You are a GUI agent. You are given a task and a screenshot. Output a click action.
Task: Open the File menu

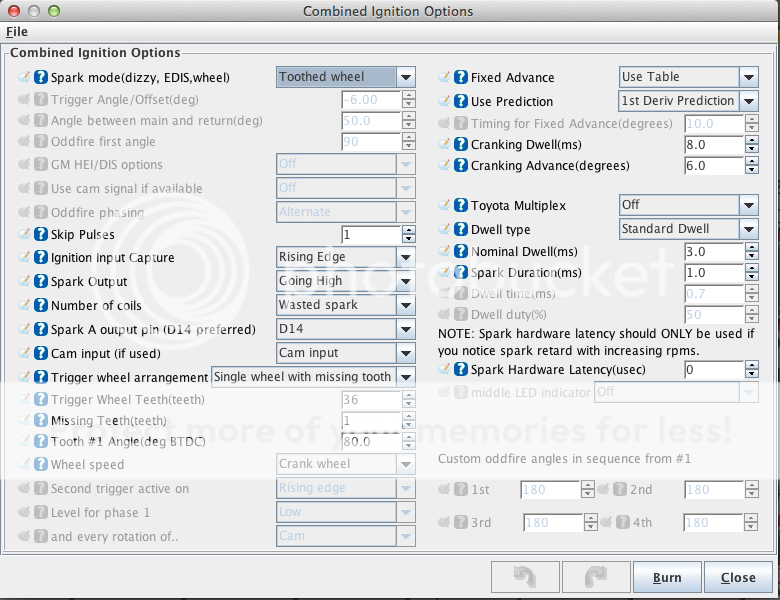17,32
